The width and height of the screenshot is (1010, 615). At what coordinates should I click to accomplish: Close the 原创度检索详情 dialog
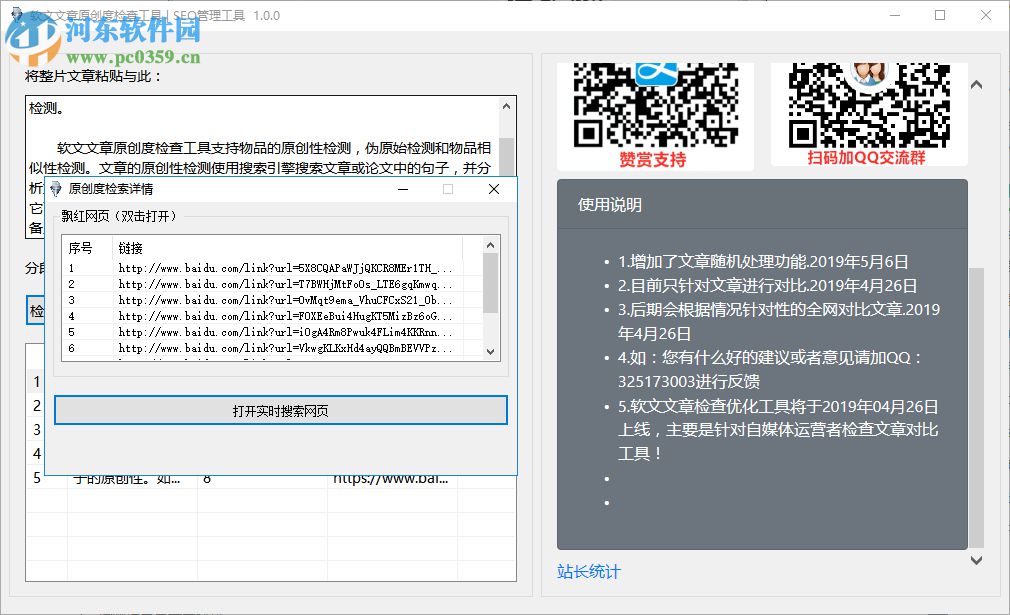click(494, 189)
